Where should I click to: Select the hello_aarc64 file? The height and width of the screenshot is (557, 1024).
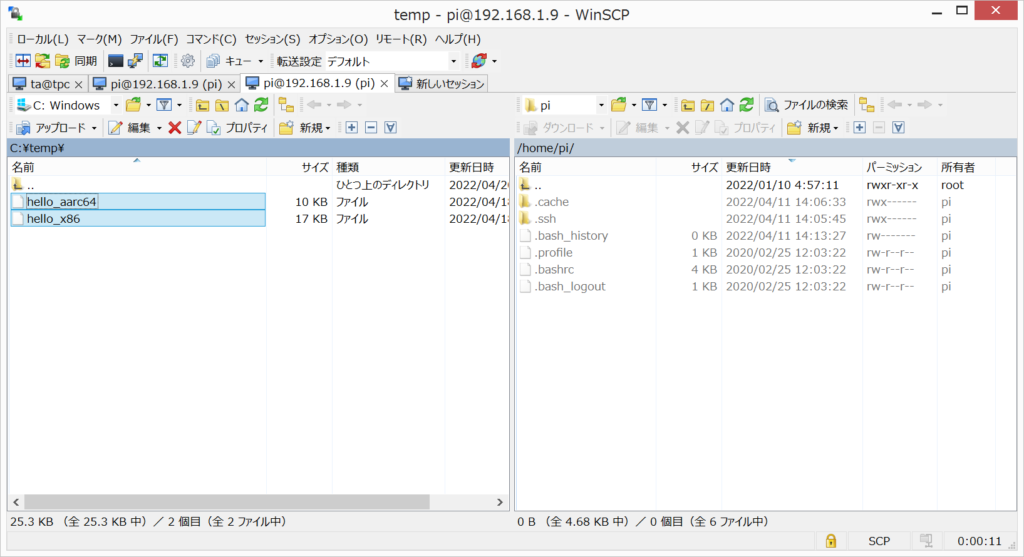click(x=138, y=202)
